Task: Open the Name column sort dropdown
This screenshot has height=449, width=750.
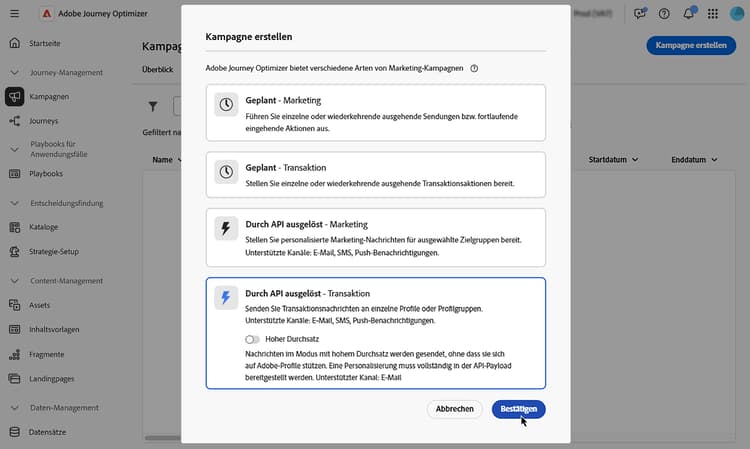Action: tap(179, 160)
